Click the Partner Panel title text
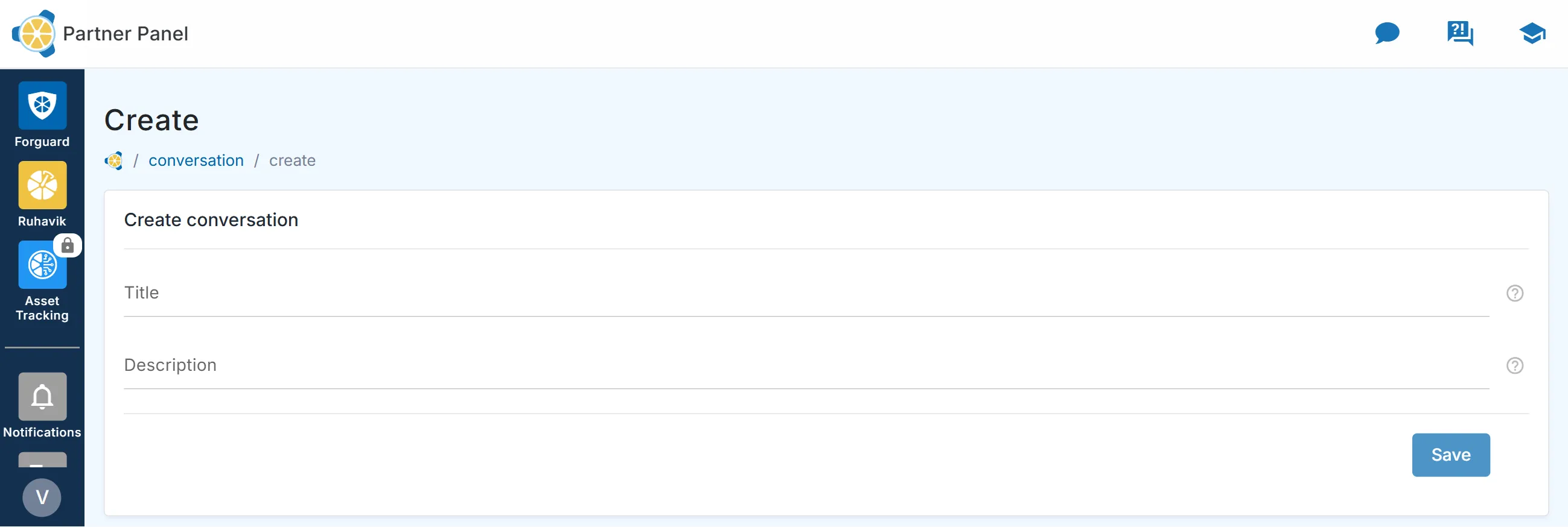The image size is (1568, 527). click(126, 33)
